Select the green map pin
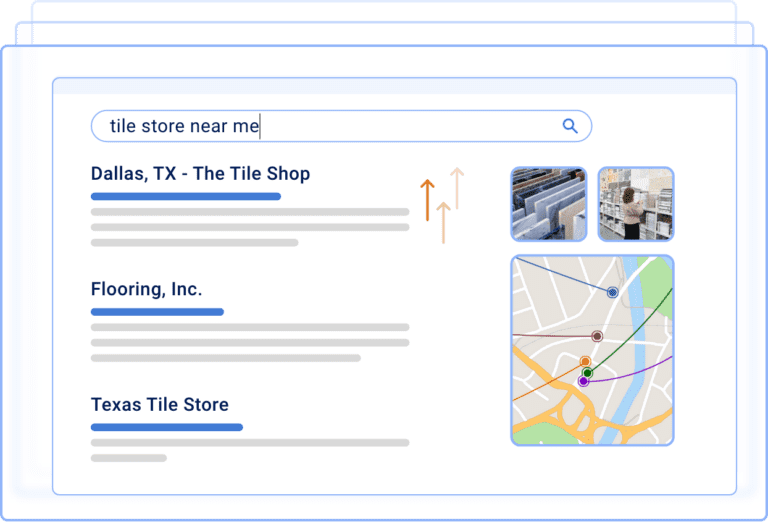The width and height of the screenshot is (768, 522). (x=588, y=373)
